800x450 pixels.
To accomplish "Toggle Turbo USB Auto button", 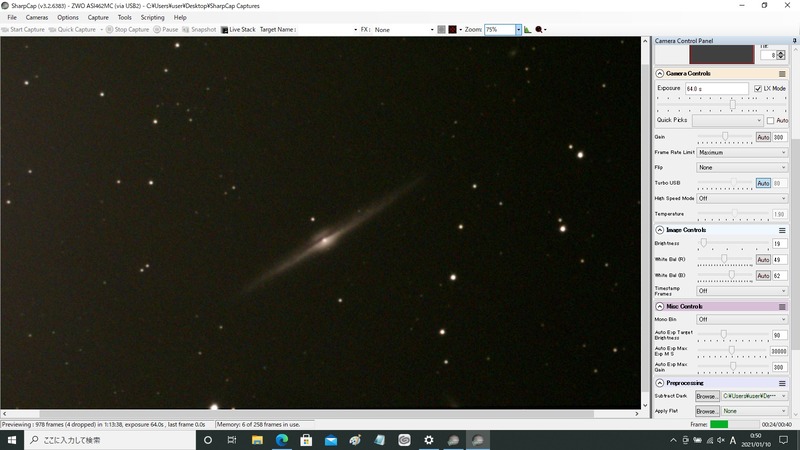I will tap(763, 183).
